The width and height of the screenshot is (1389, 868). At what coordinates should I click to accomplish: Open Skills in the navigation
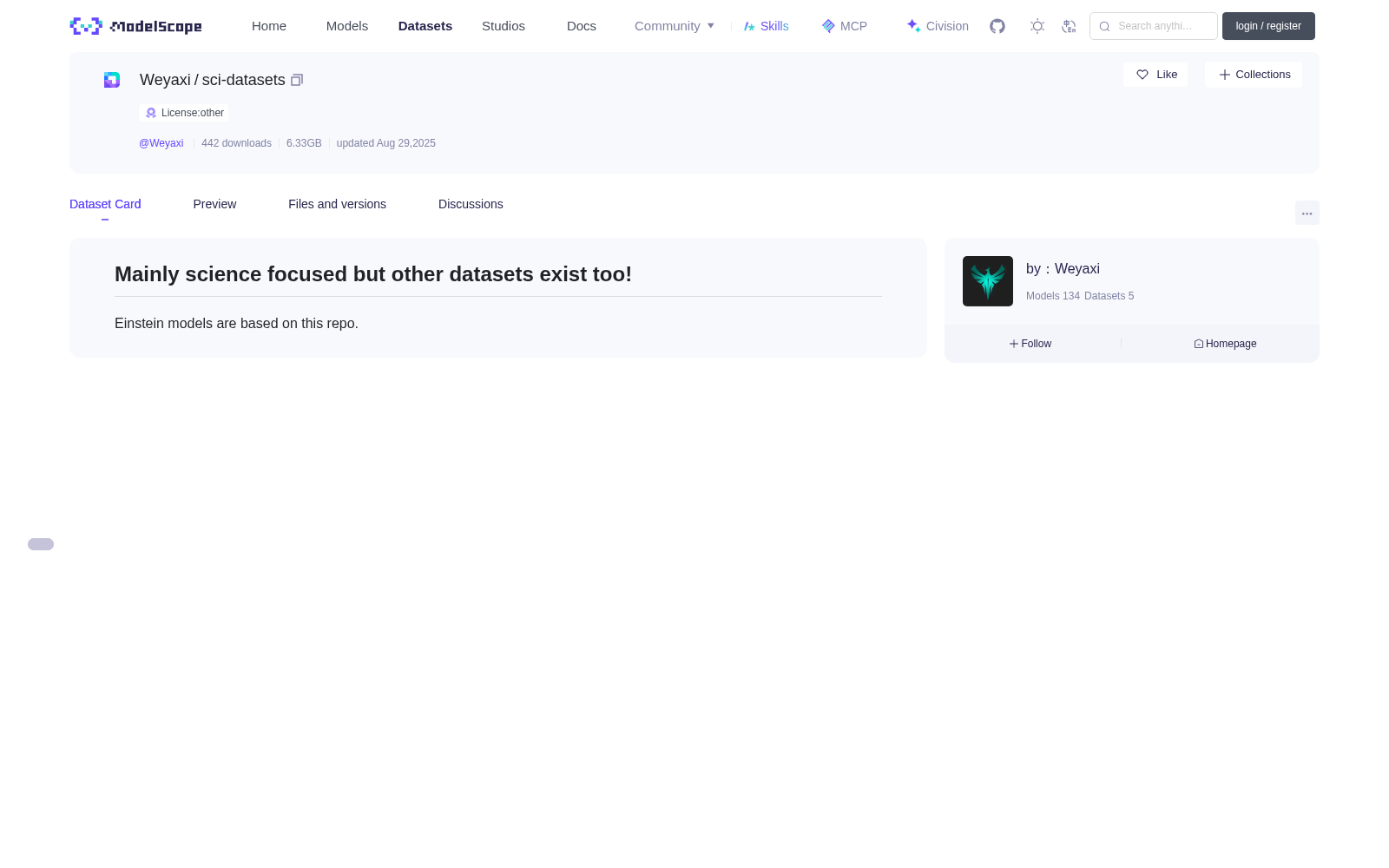[767, 26]
